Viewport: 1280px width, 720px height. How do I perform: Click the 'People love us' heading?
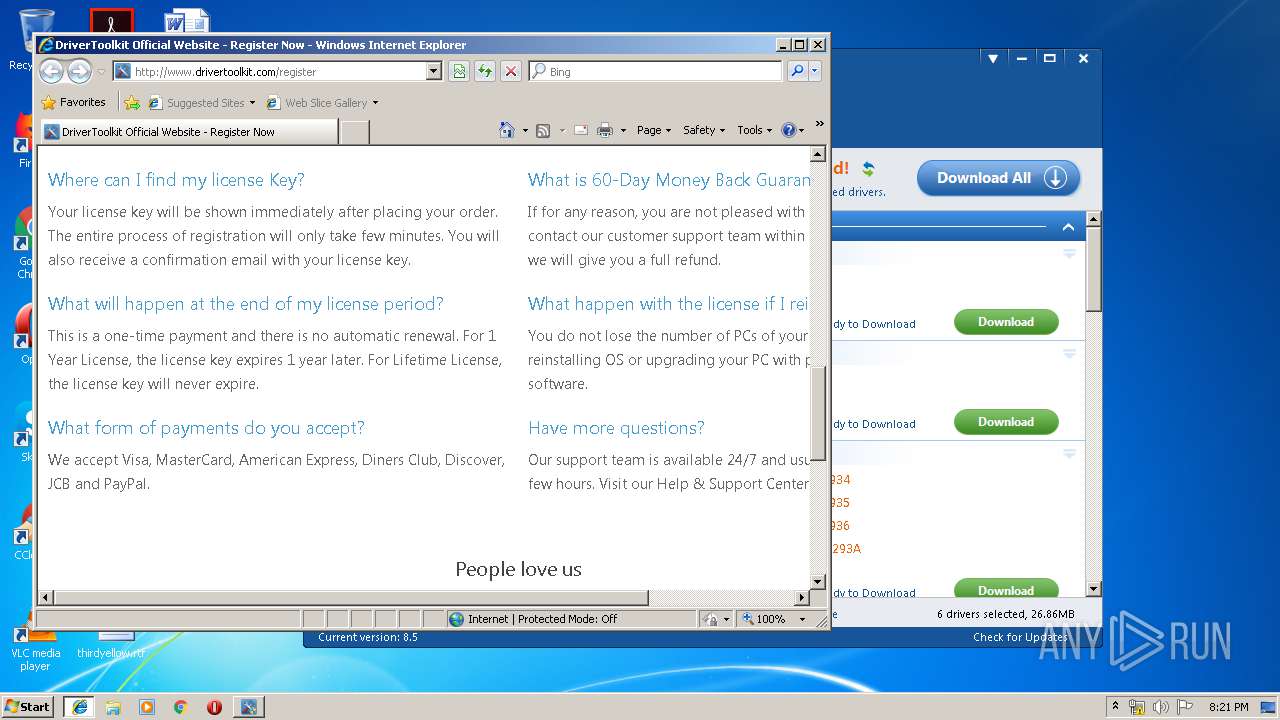pyautogui.click(x=518, y=569)
